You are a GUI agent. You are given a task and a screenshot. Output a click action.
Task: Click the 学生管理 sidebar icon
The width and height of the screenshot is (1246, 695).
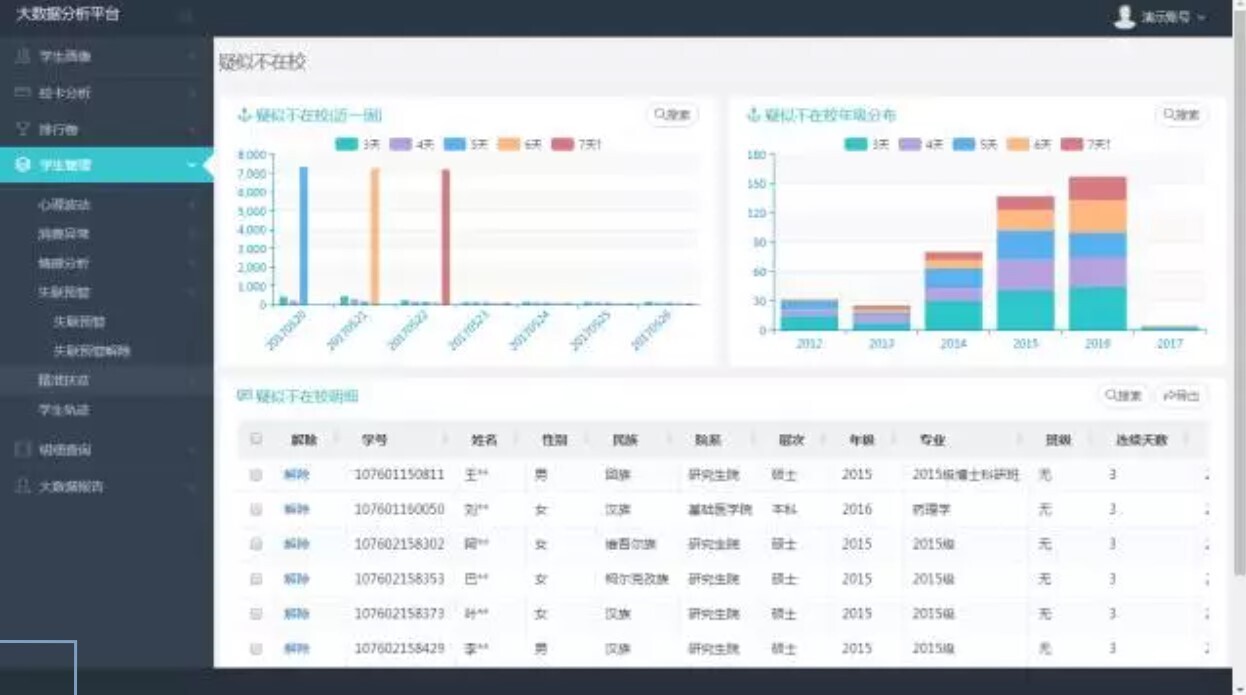pyautogui.click(x=23, y=165)
